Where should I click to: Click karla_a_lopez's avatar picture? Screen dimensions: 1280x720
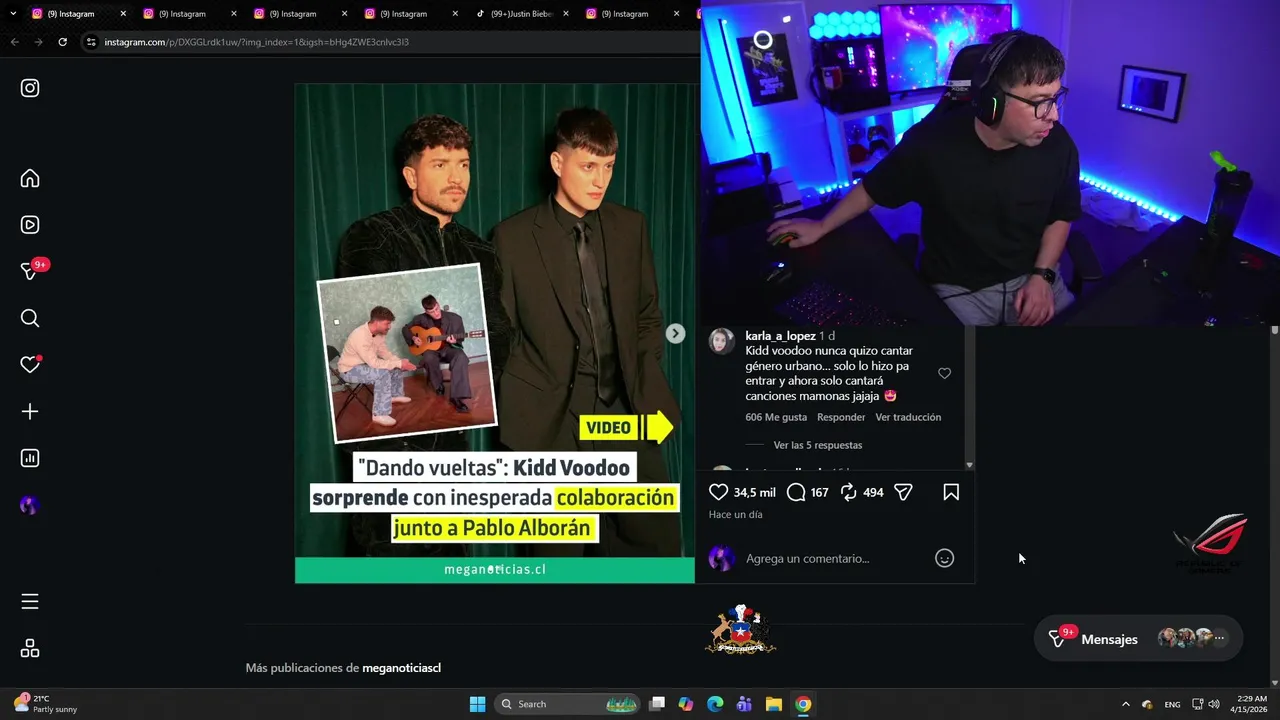(721, 342)
